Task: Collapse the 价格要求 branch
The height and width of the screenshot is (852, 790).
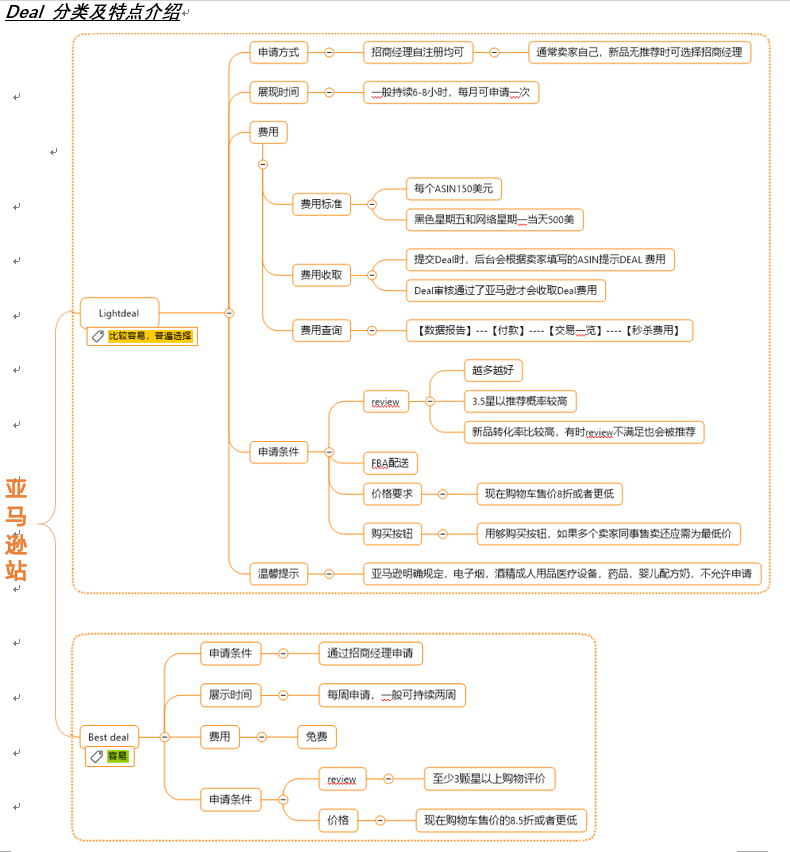Action: pyautogui.click(x=443, y=494)
